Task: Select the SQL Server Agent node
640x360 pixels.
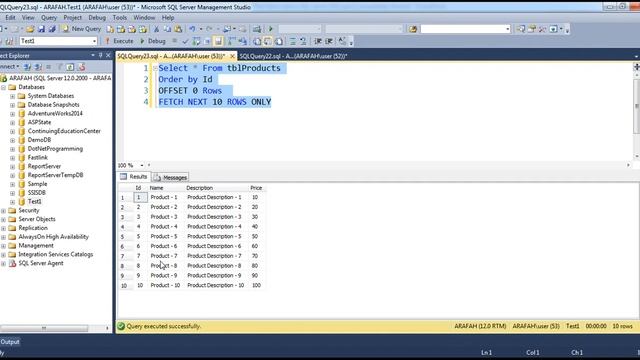Action: [x=41, y=263]
